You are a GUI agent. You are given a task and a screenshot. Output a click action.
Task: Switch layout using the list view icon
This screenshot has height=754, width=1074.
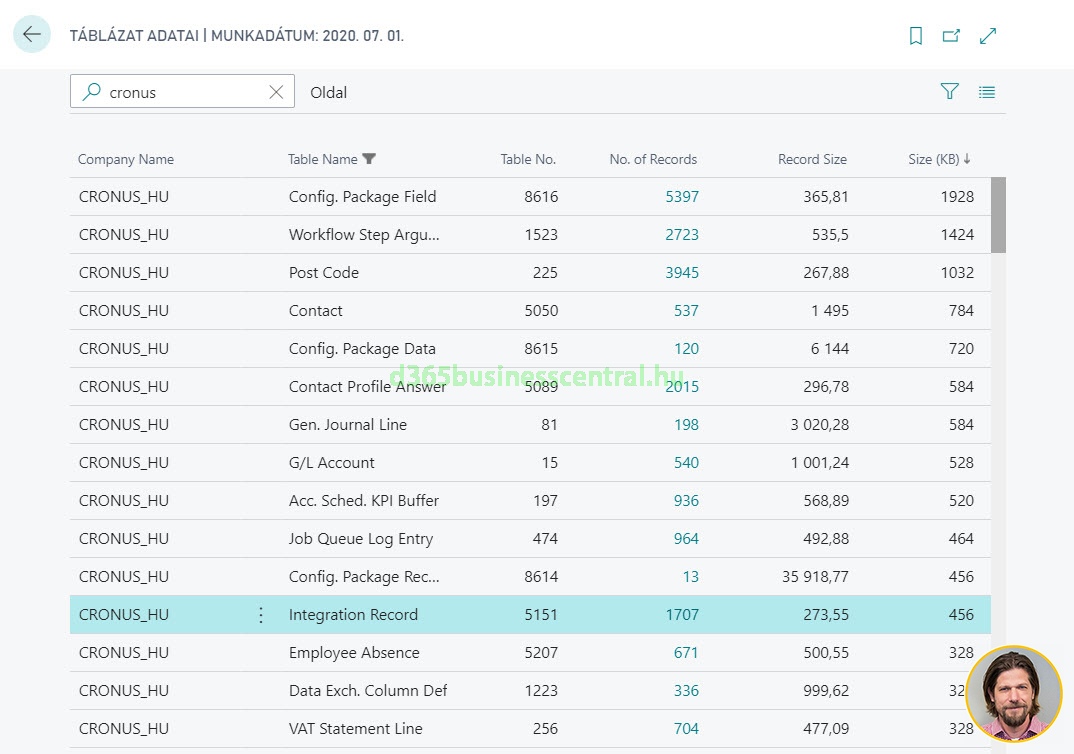click(987, 92)
